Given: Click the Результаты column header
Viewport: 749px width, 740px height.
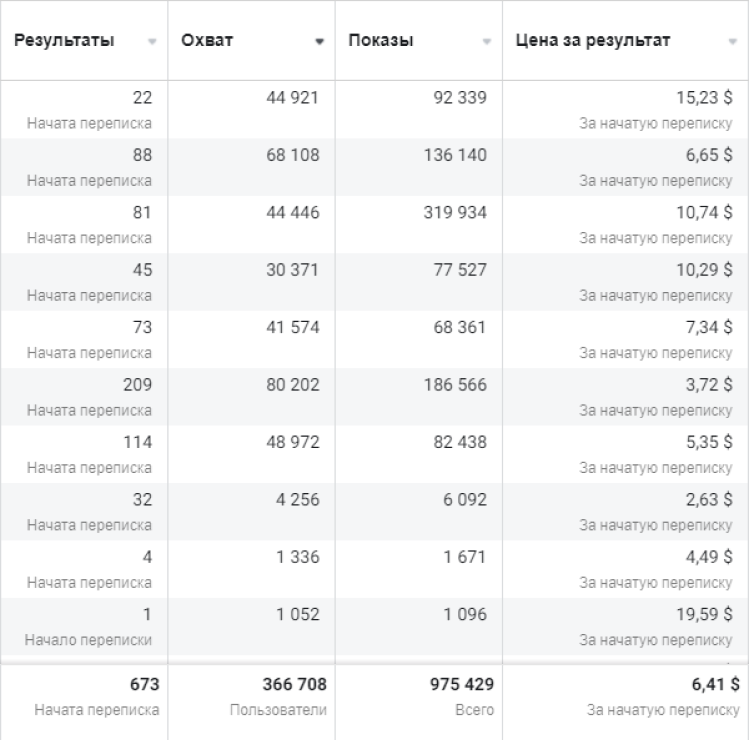Looking at the screenshot, I should 64,41.
